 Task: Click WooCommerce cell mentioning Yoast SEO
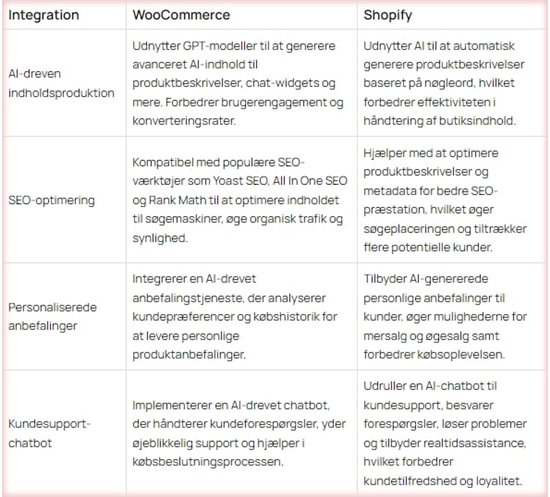[x=240, y=200]
